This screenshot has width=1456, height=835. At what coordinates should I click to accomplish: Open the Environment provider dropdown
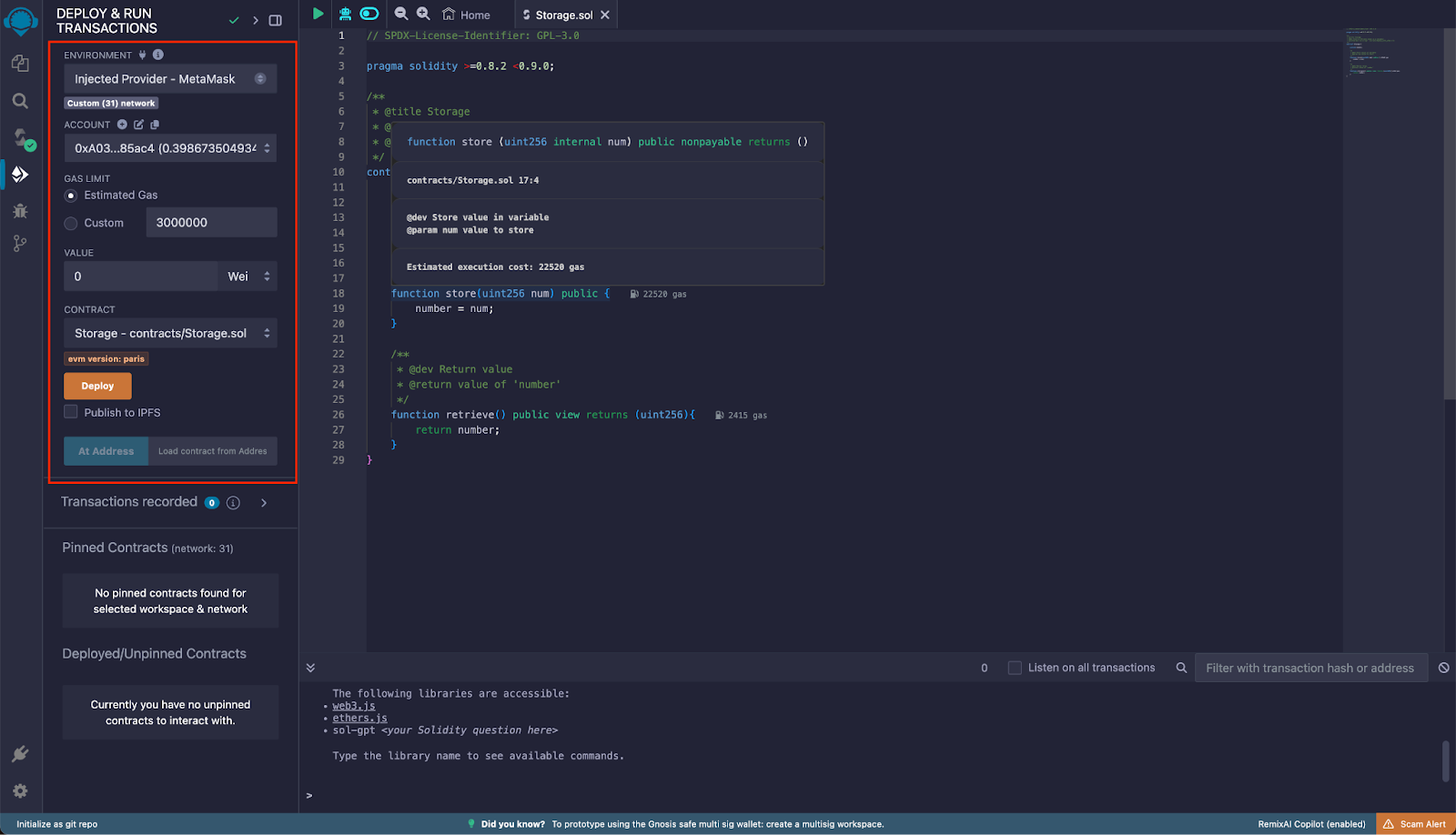(x=169, y=78)
